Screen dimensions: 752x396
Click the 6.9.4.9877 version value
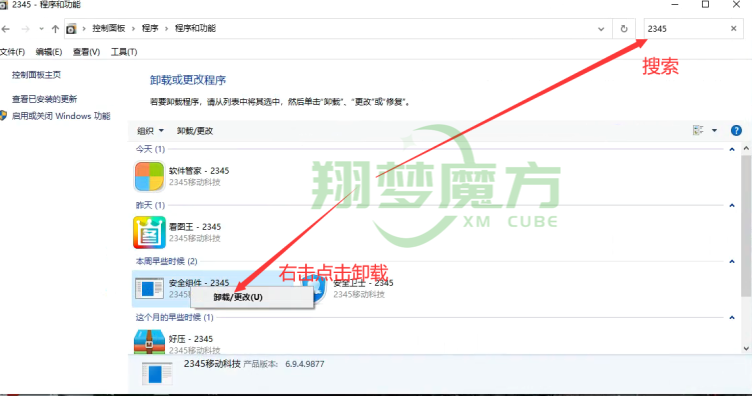(x=305, y=364)
